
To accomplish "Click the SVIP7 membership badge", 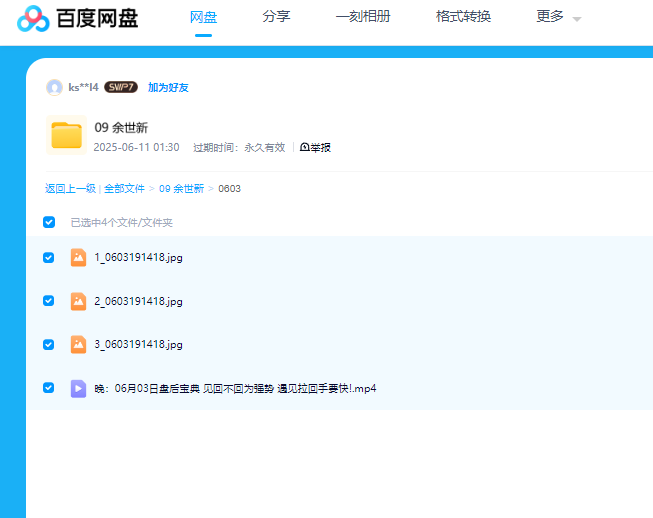I will click(121, 87).
